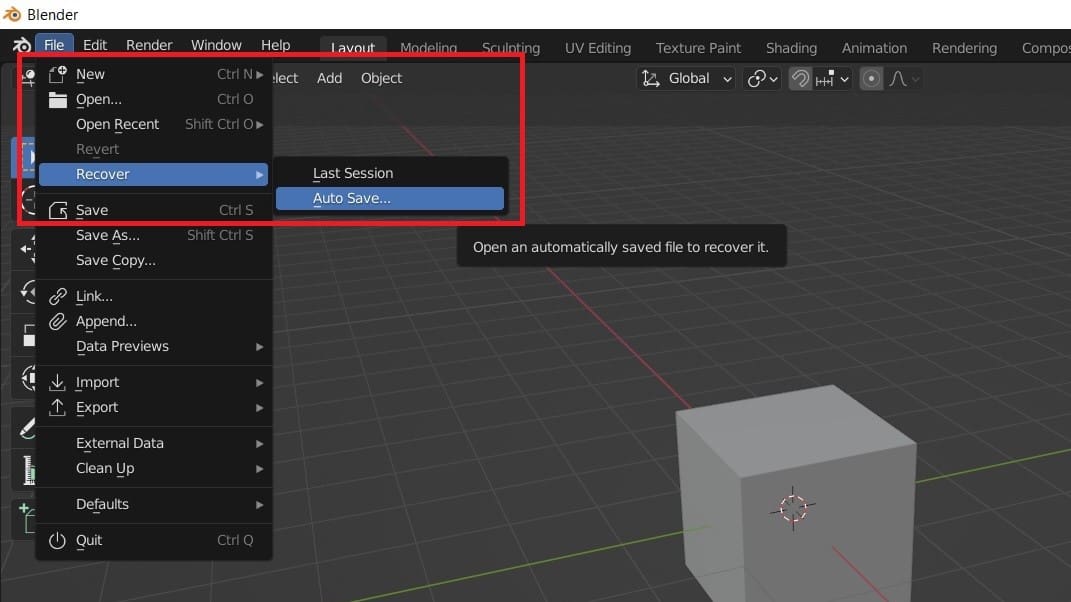1071x602 pixels.
Task: Click the Blender logo menu icon
Action: coord(21,45)
